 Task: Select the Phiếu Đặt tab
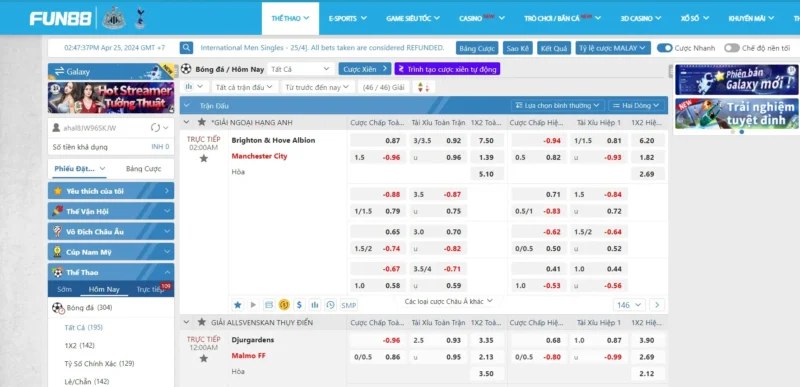80,169
